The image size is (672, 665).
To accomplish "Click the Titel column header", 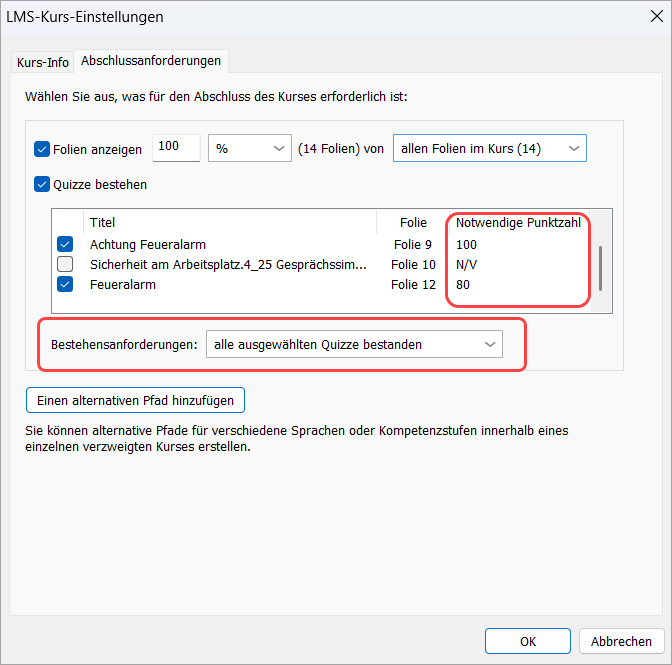I will click(x=102, y=223).
